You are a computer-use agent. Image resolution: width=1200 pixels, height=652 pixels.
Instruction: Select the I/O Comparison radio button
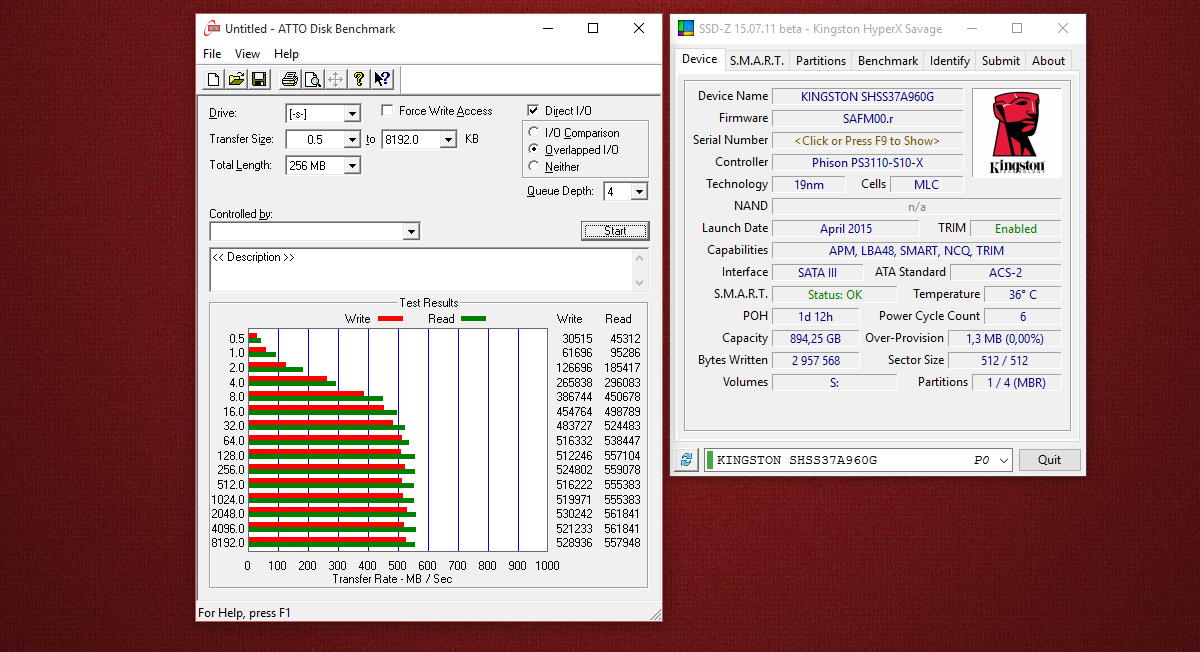534,133
